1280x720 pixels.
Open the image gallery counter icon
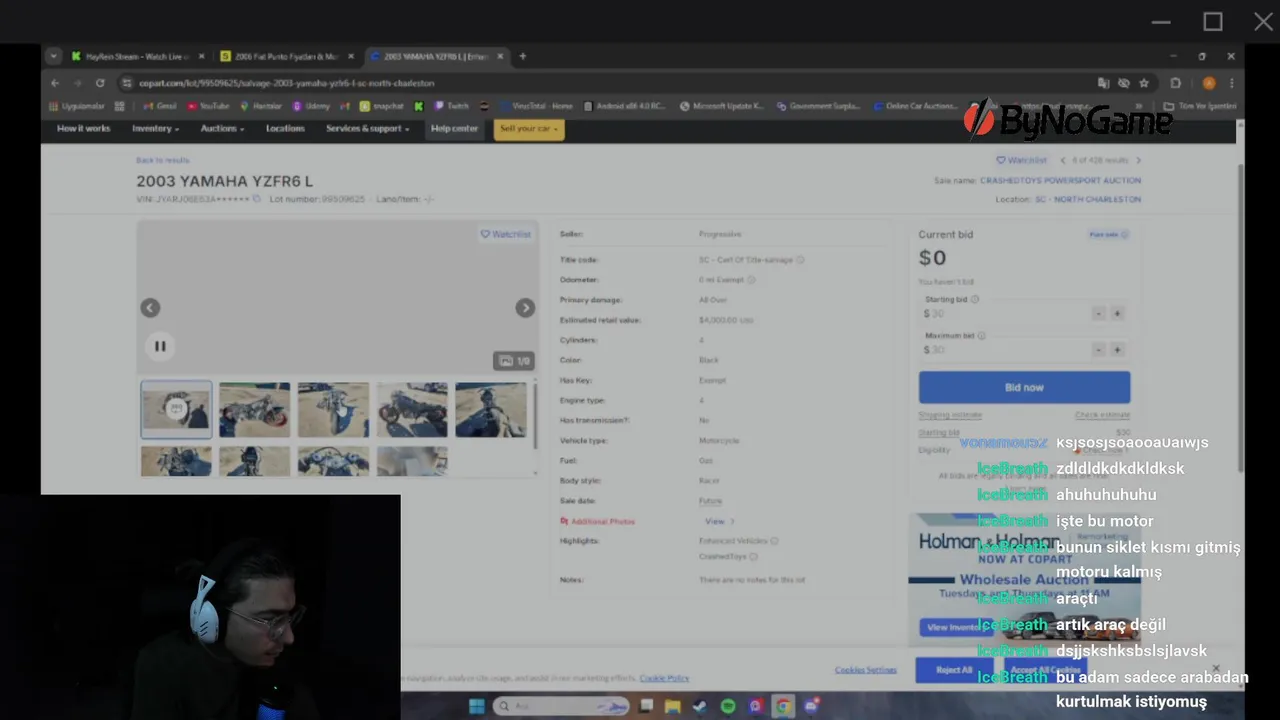point(514,361)
